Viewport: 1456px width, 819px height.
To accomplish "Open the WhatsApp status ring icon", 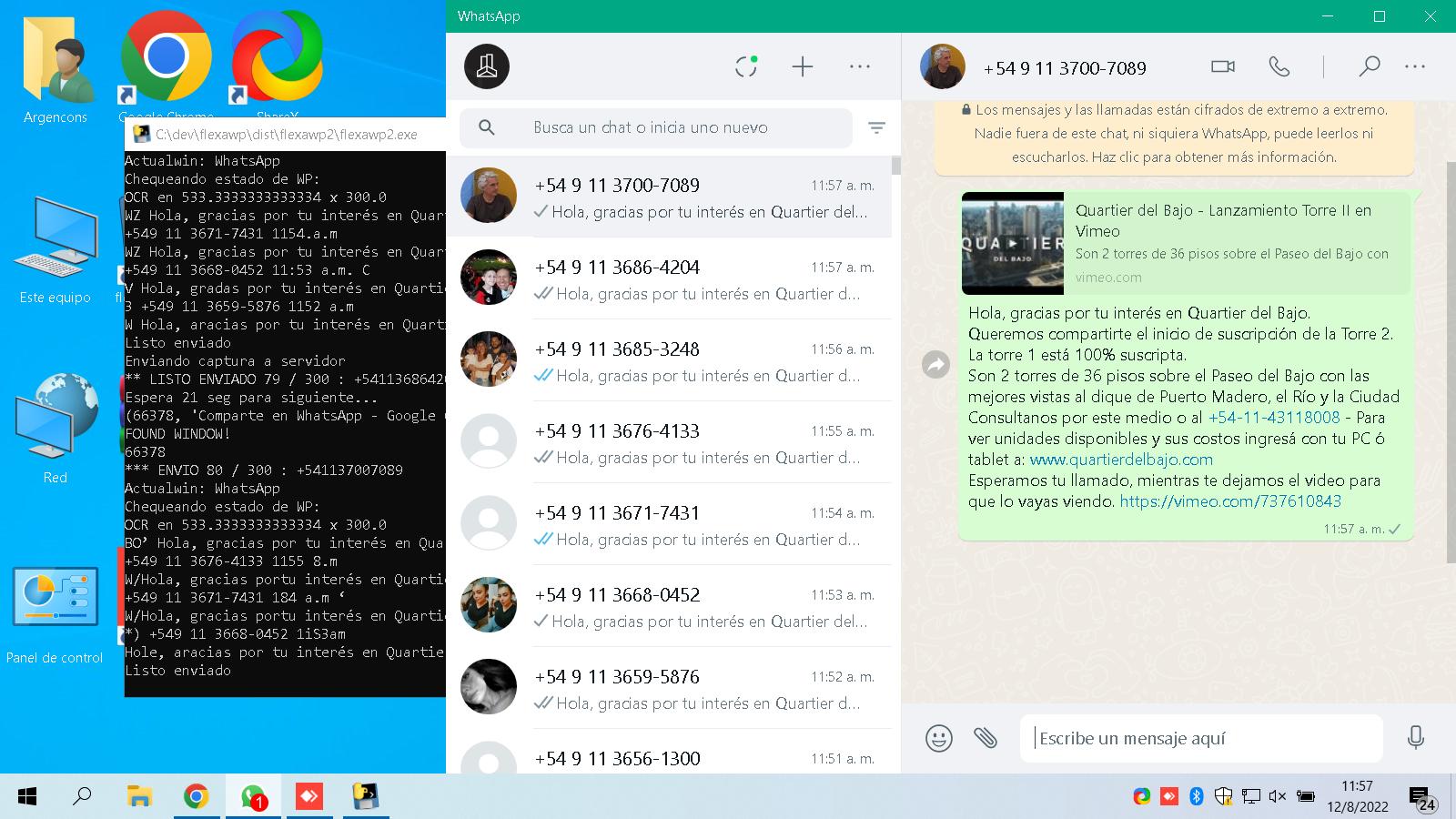I will pyautogui.click(x=746, y=66).
